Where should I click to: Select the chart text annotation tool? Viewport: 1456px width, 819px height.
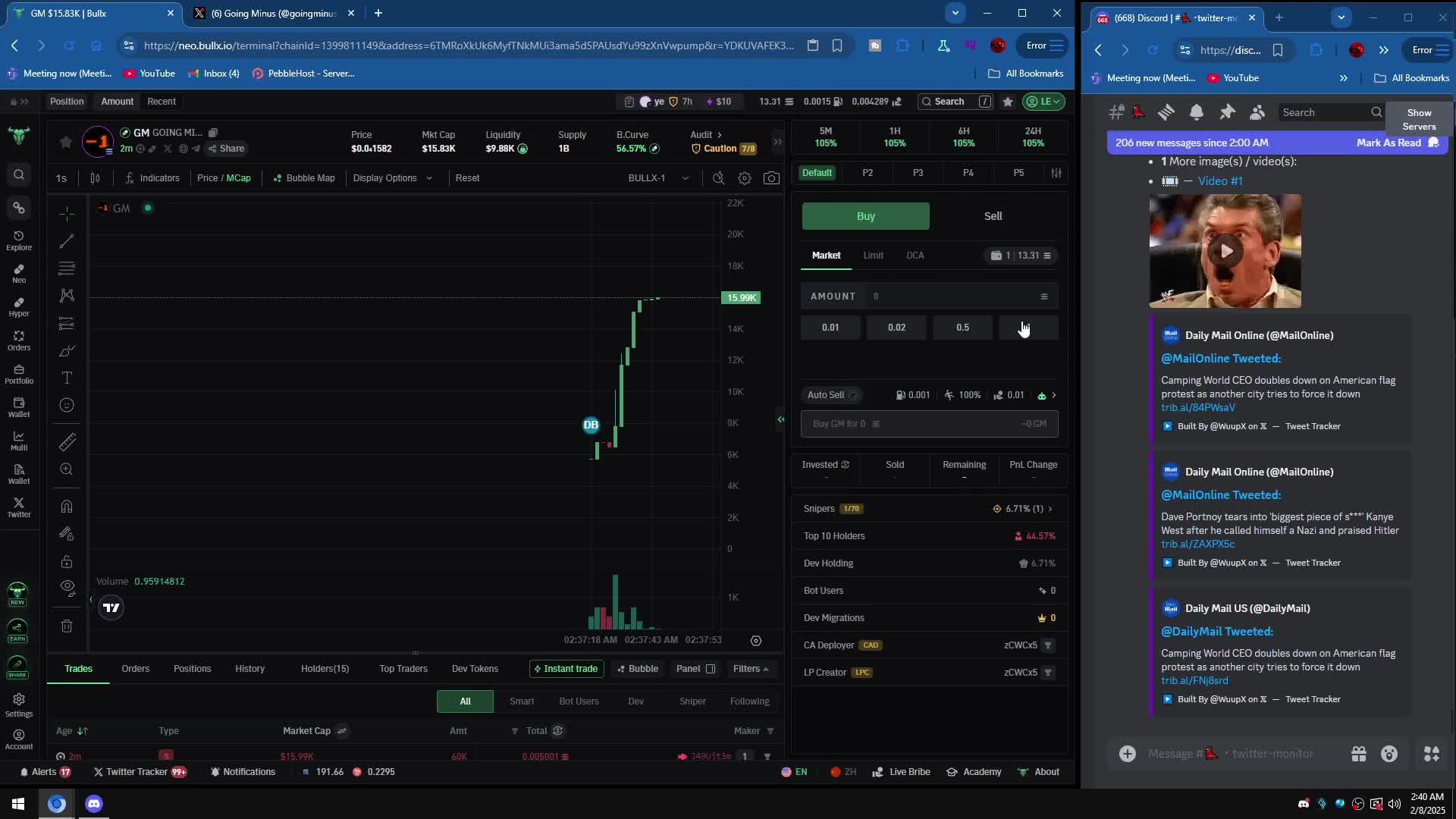[67, 378]
